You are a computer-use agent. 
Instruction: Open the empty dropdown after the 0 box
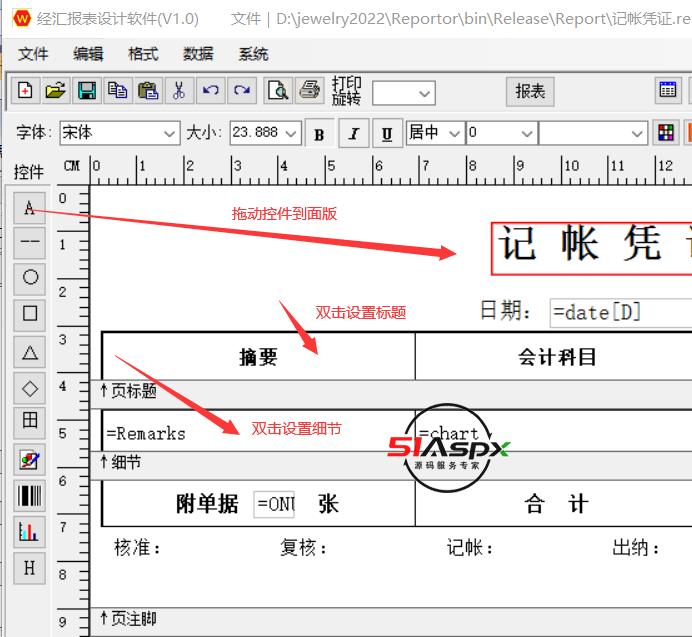pos(593,133)
